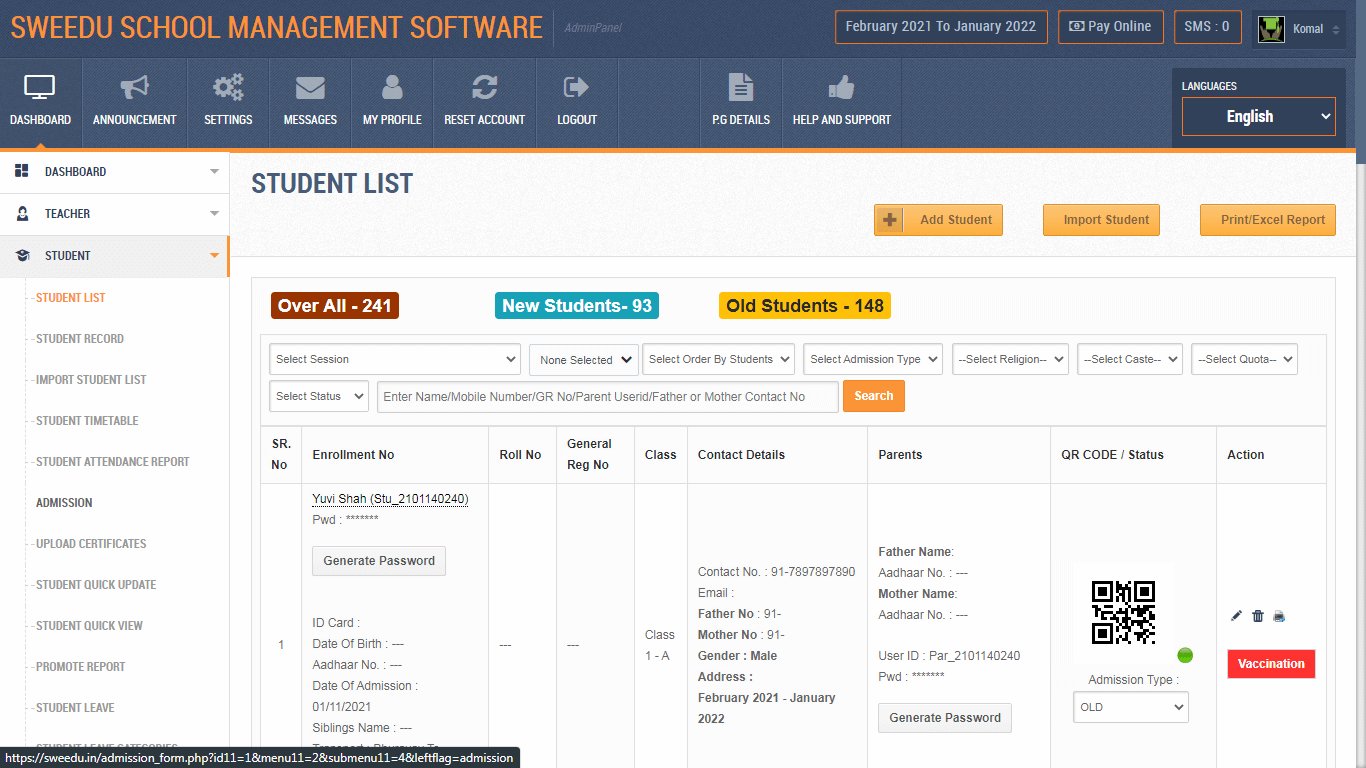Click the Announcement megaphone icon
The width and height of the screenshot is (1366, 768).
(134, 89)
